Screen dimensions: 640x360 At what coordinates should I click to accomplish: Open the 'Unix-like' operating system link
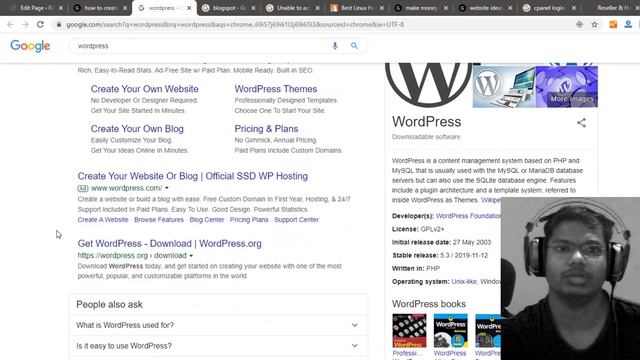464,282
